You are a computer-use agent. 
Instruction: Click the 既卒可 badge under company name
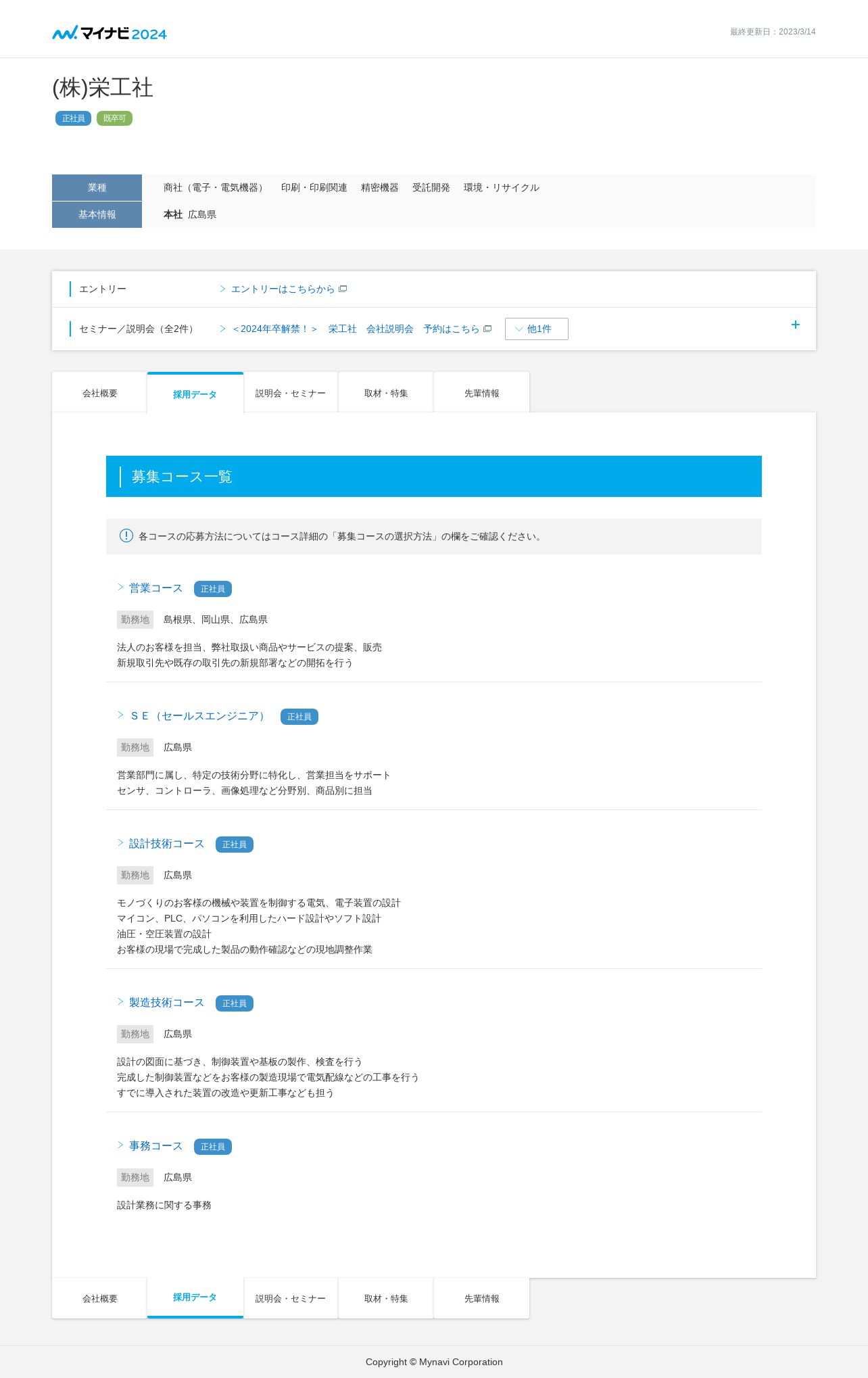pos(114,118)
